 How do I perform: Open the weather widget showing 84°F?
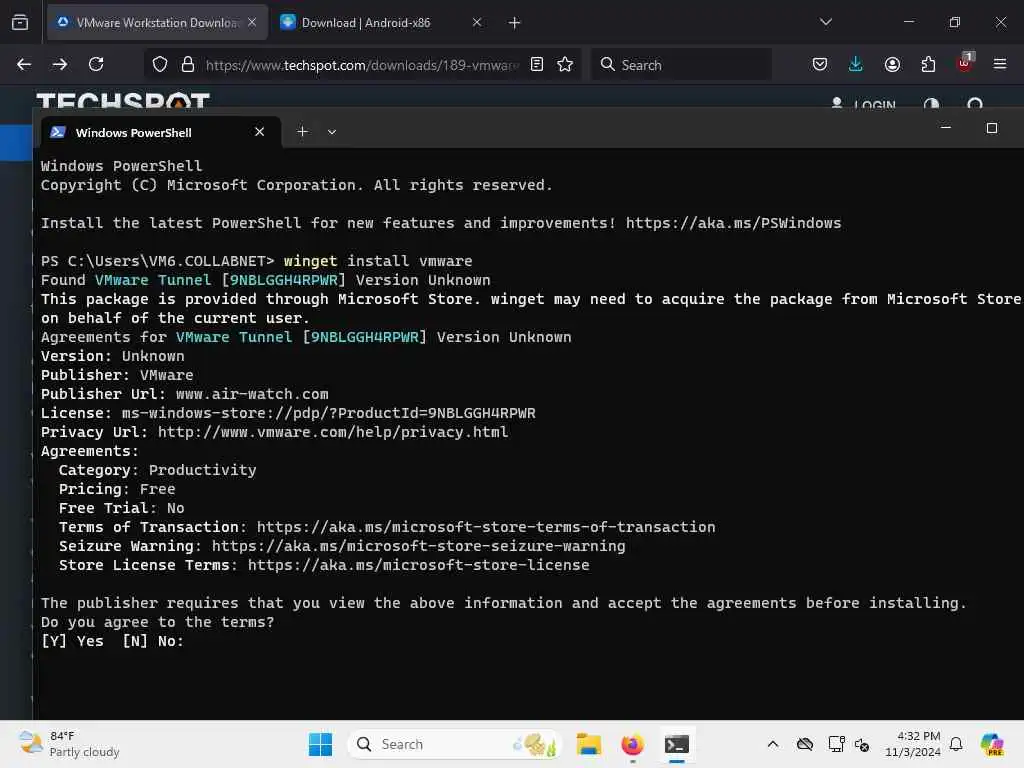coord(69,744)
